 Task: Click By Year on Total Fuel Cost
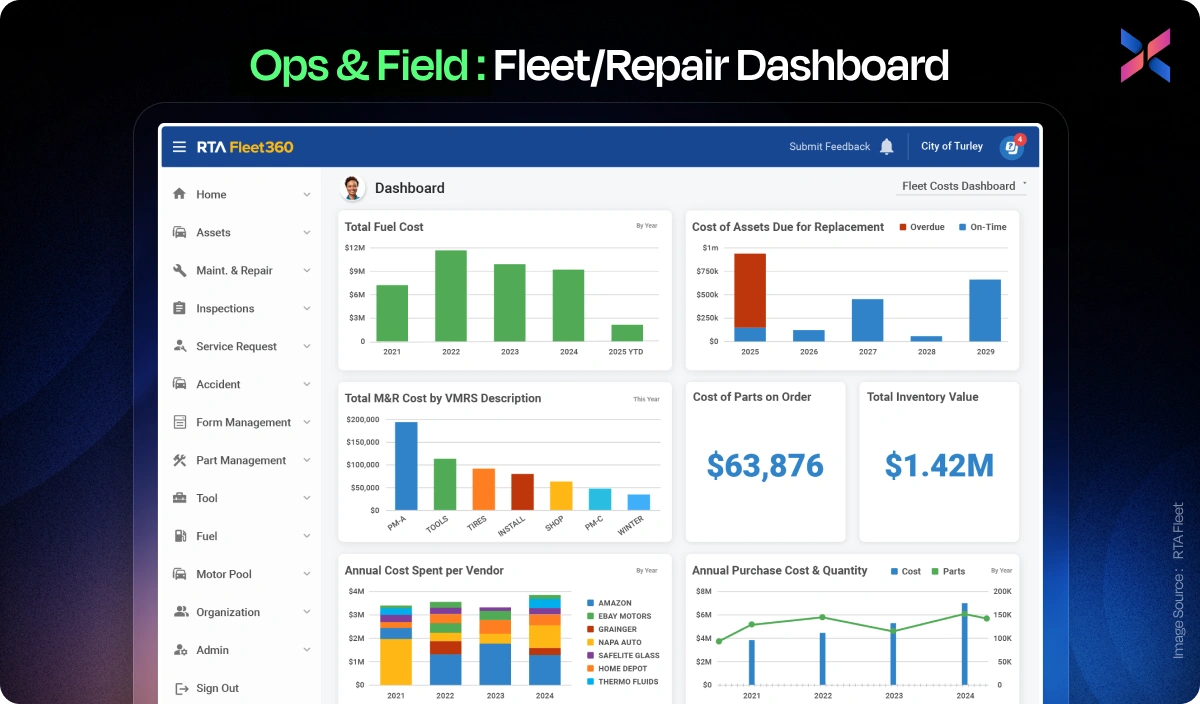tap(647, 226)
